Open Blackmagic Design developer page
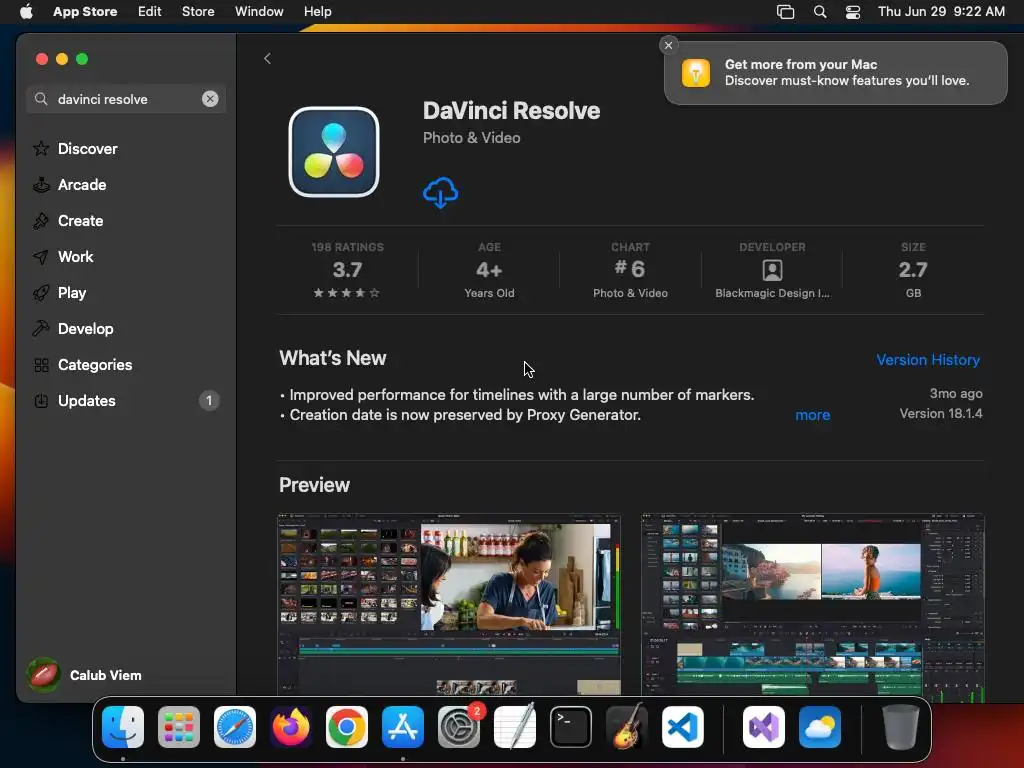1024x768 pixels. (x=772, y=270)
